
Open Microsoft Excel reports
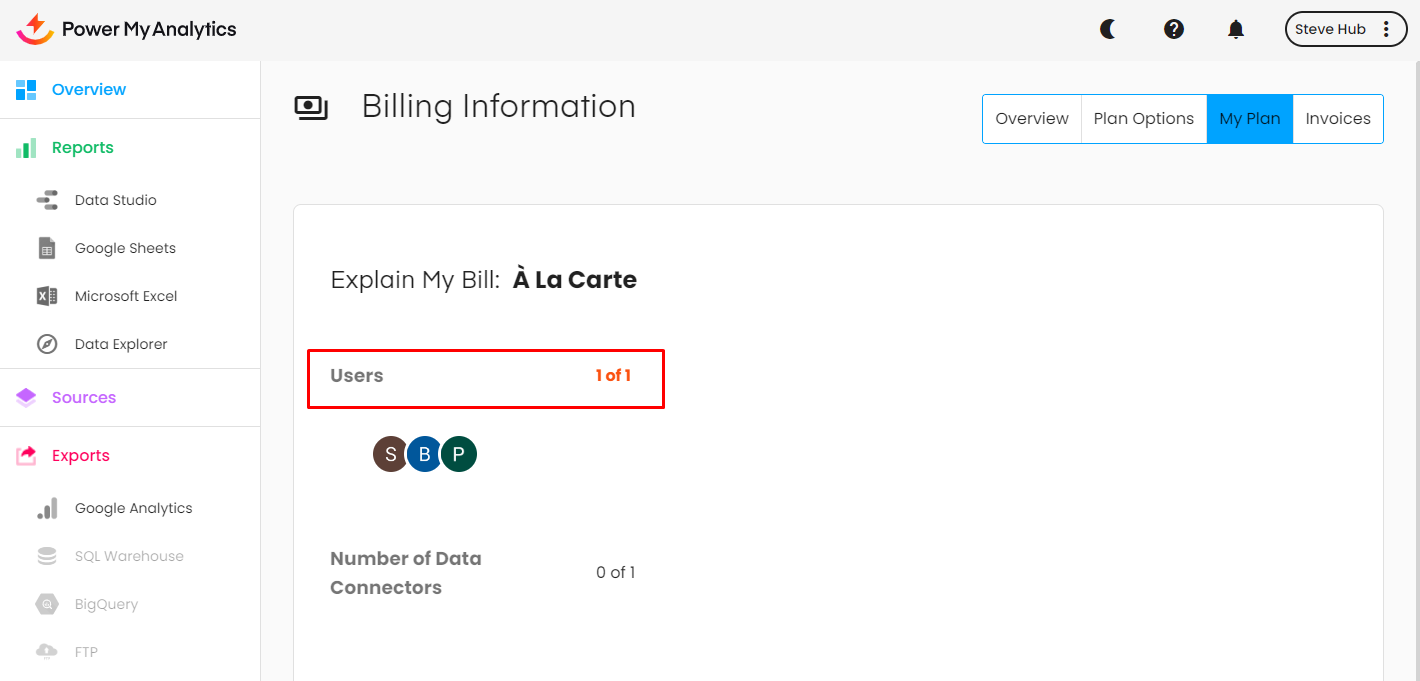[126, 296]
